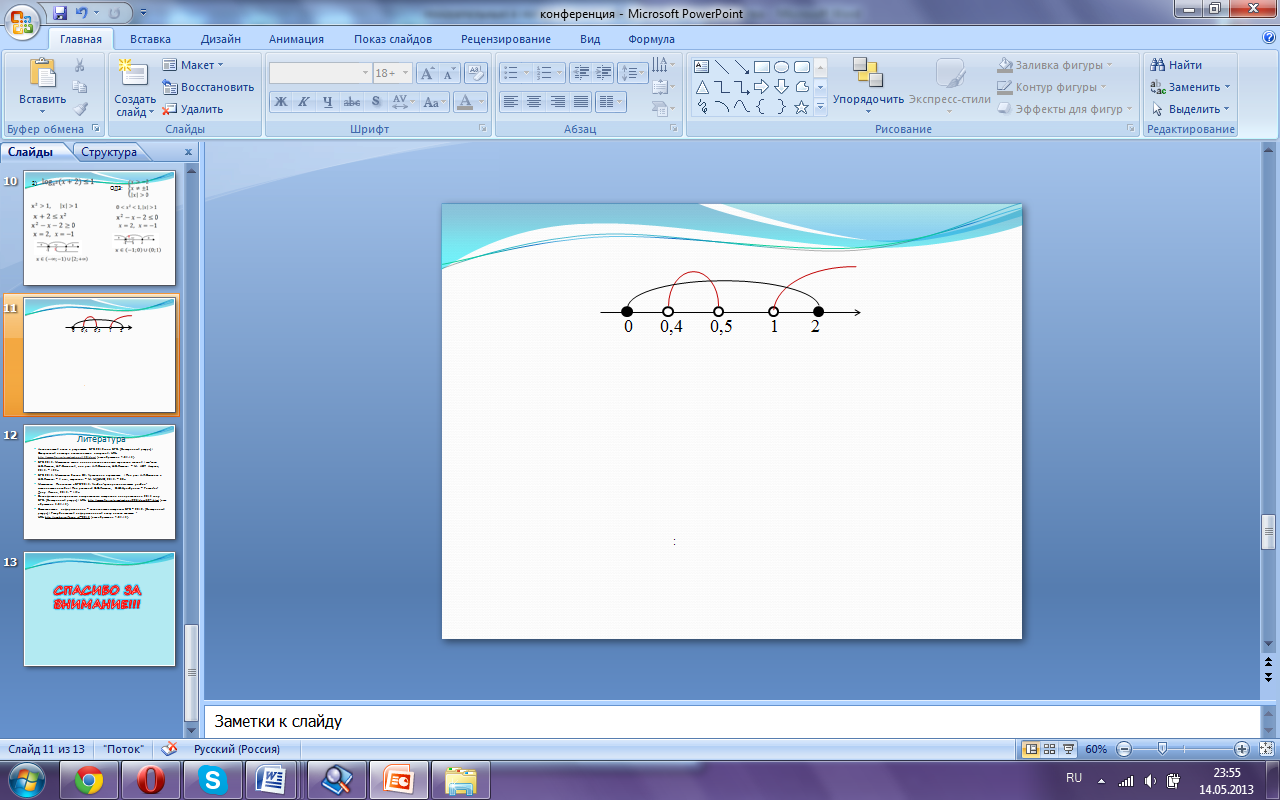Toggle underline (Ч) formatting

[327, 102]
